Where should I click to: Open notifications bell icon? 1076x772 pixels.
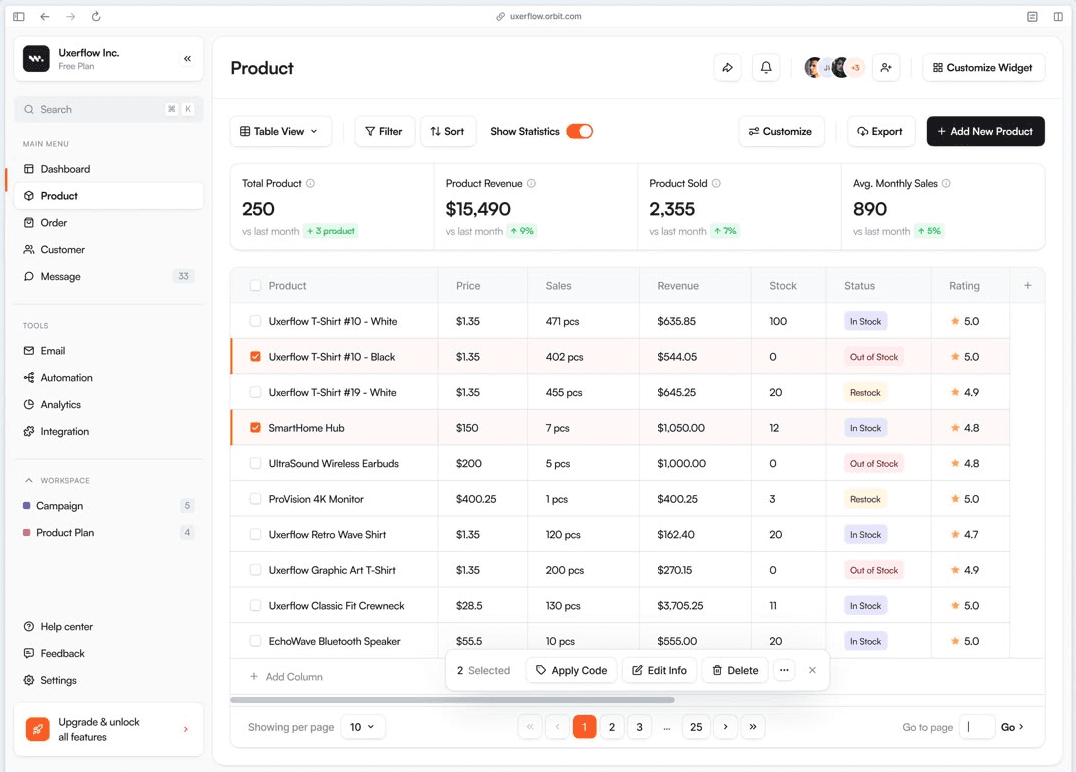coord(766,67)
